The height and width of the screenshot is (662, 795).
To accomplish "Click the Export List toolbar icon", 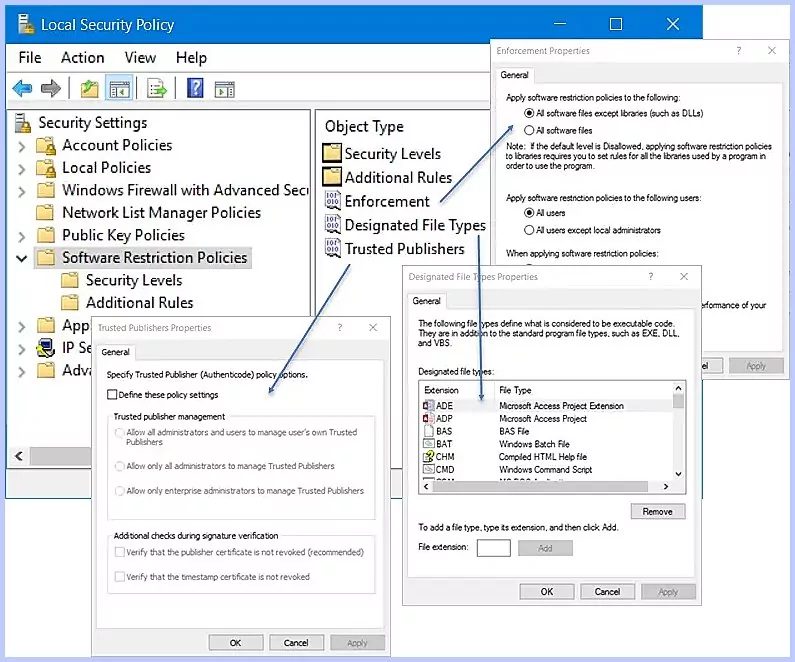I will point(157,89).
